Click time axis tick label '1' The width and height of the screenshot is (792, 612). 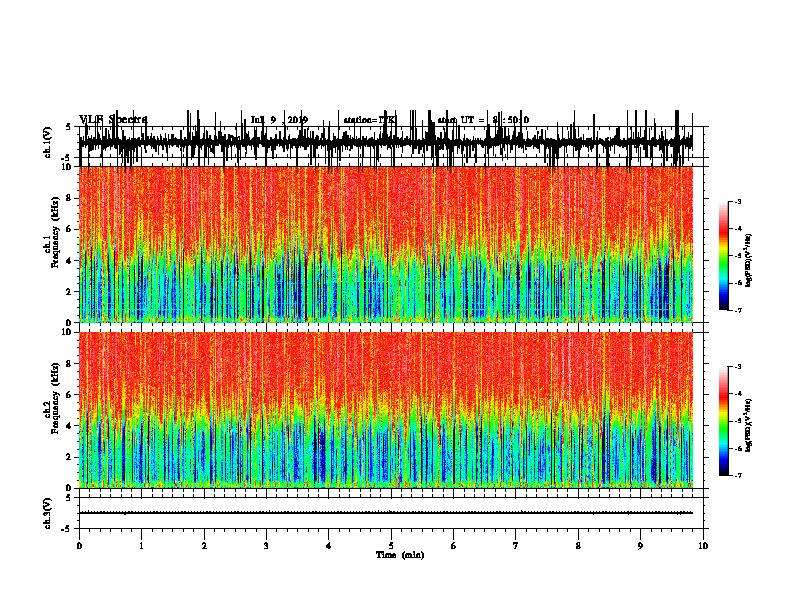(141, 546)
